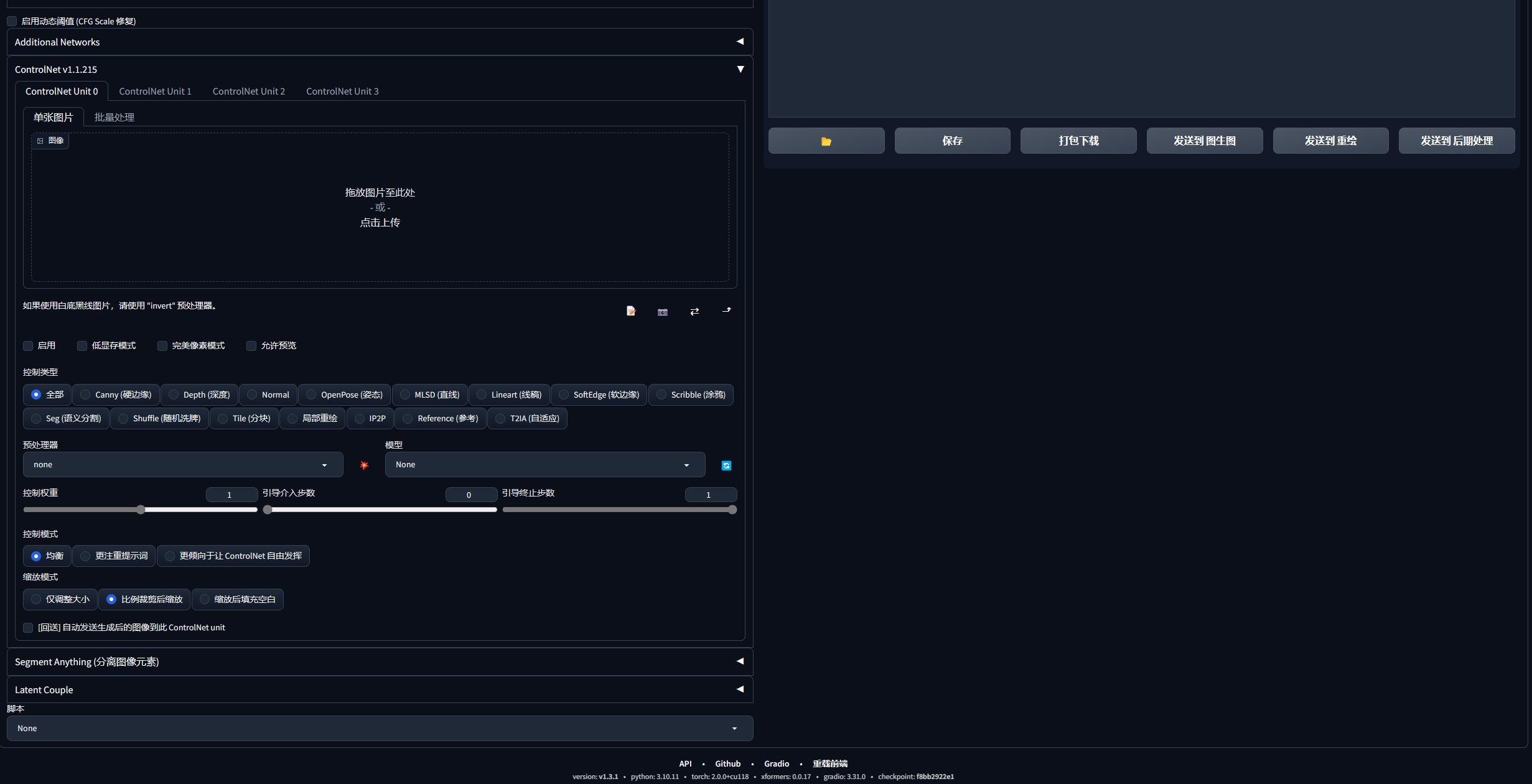Open the 模型 None dropdown
This screenshot has height=784, width=1532.
544,465
